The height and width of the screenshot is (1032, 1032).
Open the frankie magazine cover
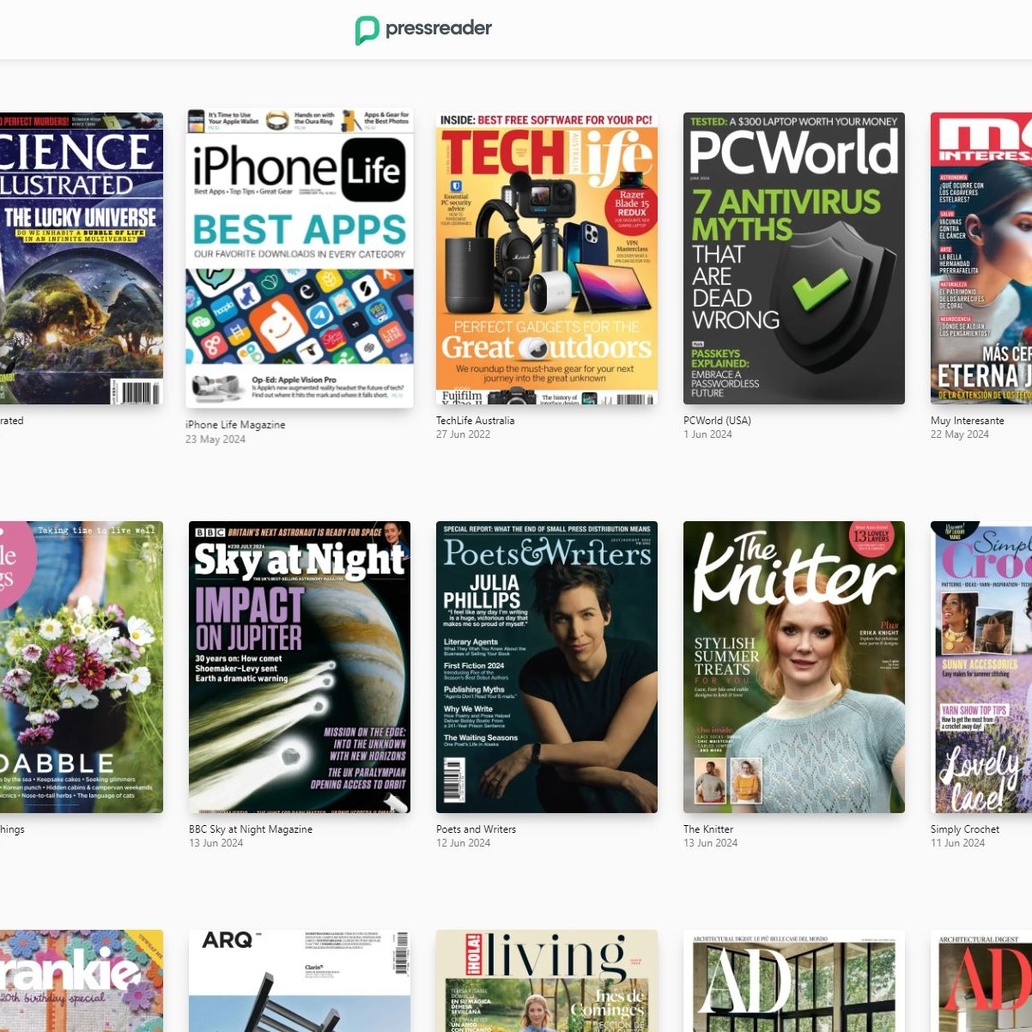click(x=82, y=981)
